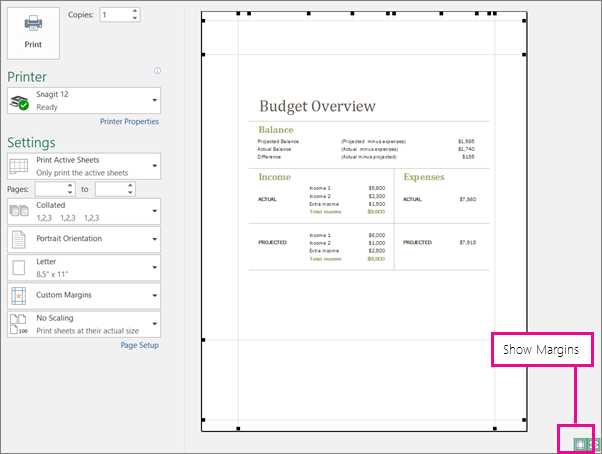This screenshot has height=454, width=602.
Task: Click 'Only print the active sheets' text
Action: pos(82,173)
